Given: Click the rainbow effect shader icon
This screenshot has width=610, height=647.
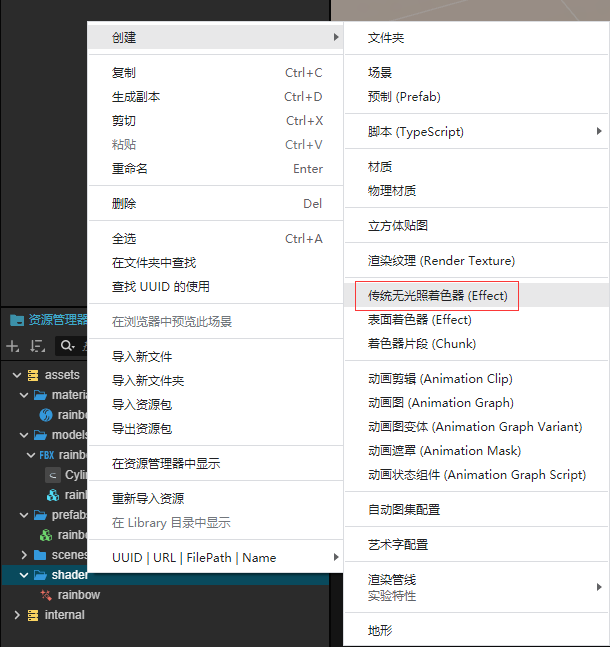Looking at the screenshot, I should point(46,595).
